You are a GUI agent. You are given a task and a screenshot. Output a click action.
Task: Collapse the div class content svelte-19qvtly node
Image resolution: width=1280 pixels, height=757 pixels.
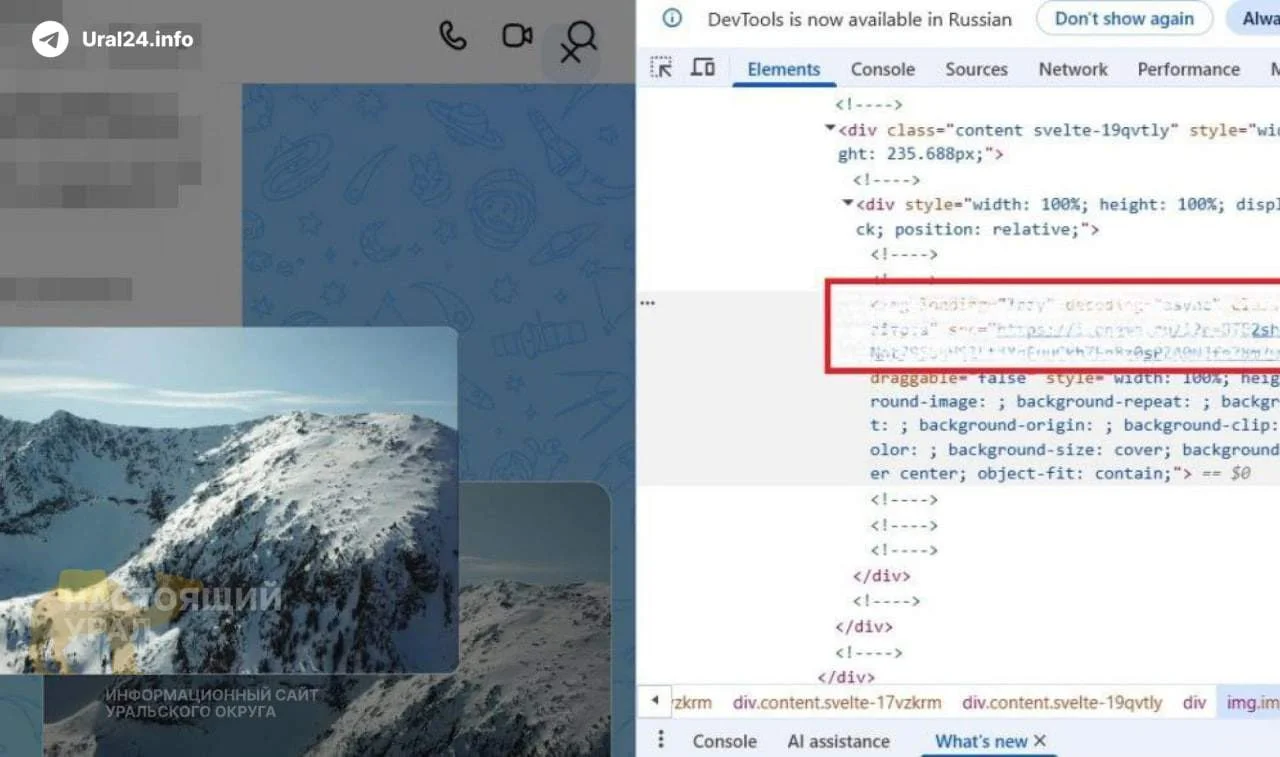tap(830, 129)
